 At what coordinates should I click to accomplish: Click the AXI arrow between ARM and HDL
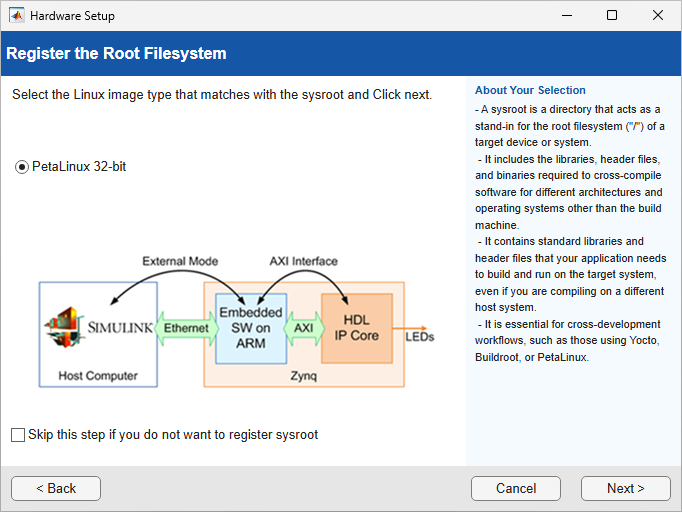coord(304,328)
